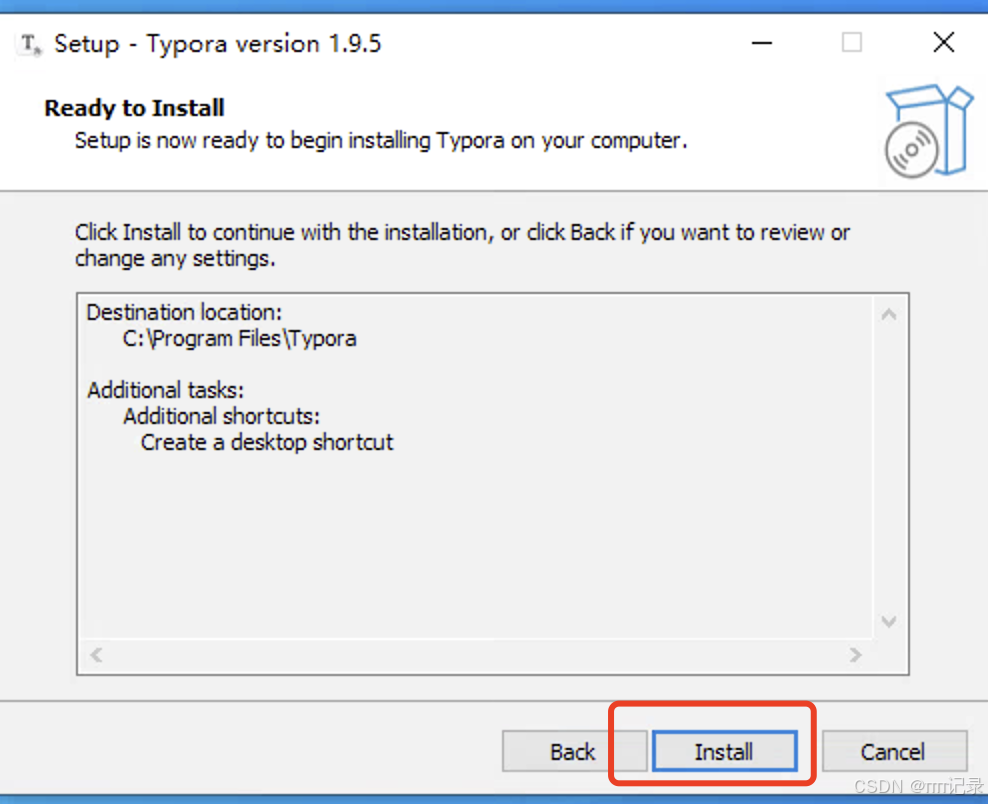Click the 'Destination location:' line
Screen dimensions: 988x804
[184, 313]
